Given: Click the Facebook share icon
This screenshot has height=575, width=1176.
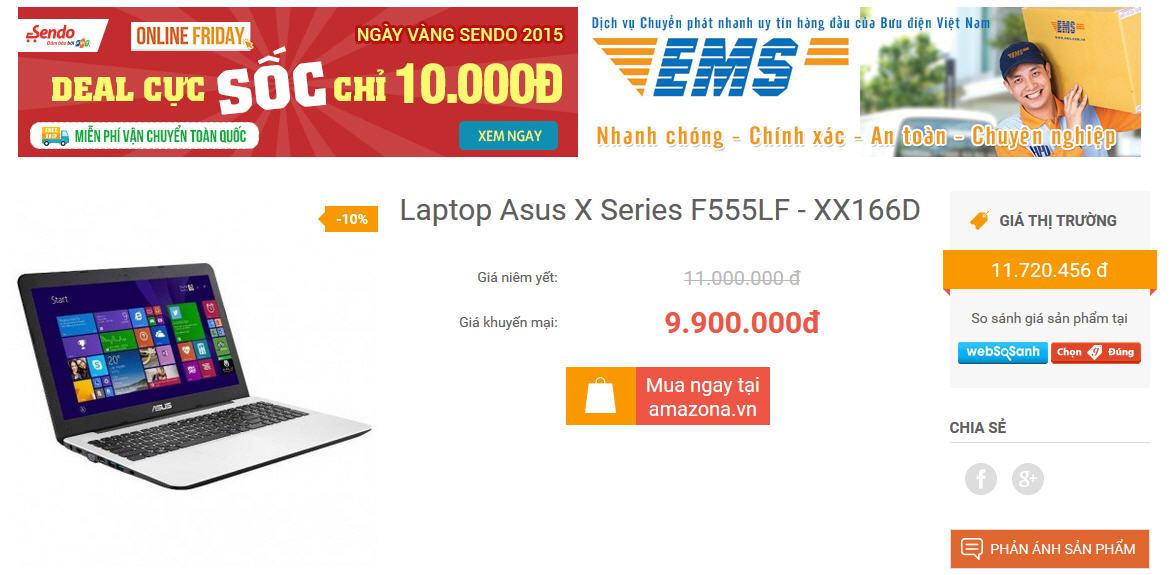Looking at the screenshot, I should click(980, 478).
